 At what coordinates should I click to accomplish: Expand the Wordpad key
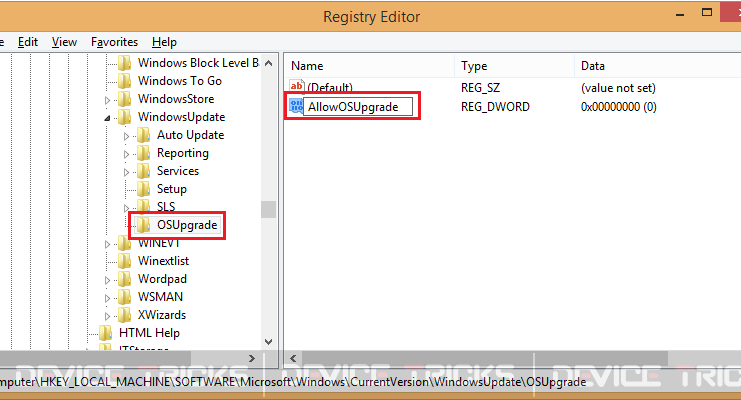[x=107, y=280]
